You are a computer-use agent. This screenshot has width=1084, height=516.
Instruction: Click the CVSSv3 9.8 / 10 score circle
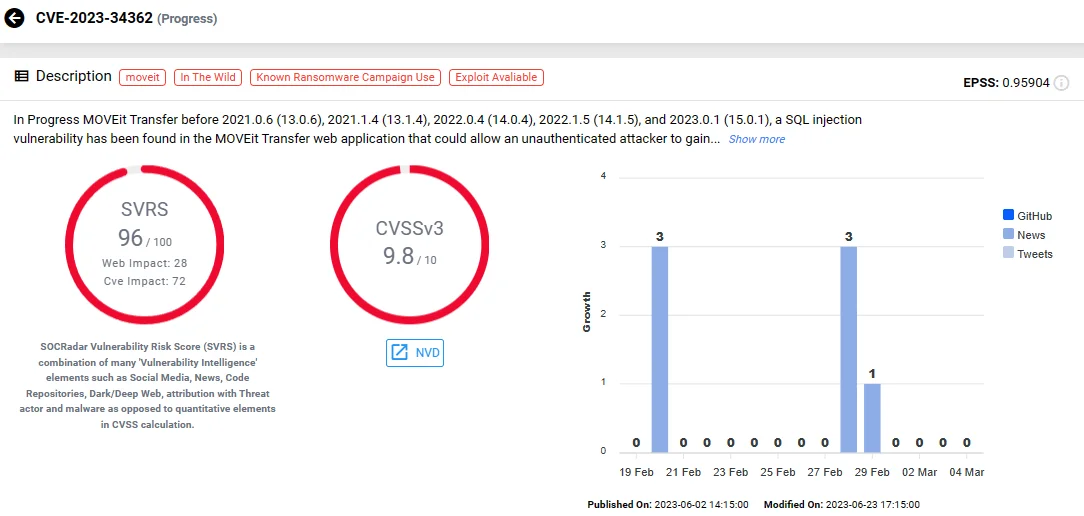(409, 244)
